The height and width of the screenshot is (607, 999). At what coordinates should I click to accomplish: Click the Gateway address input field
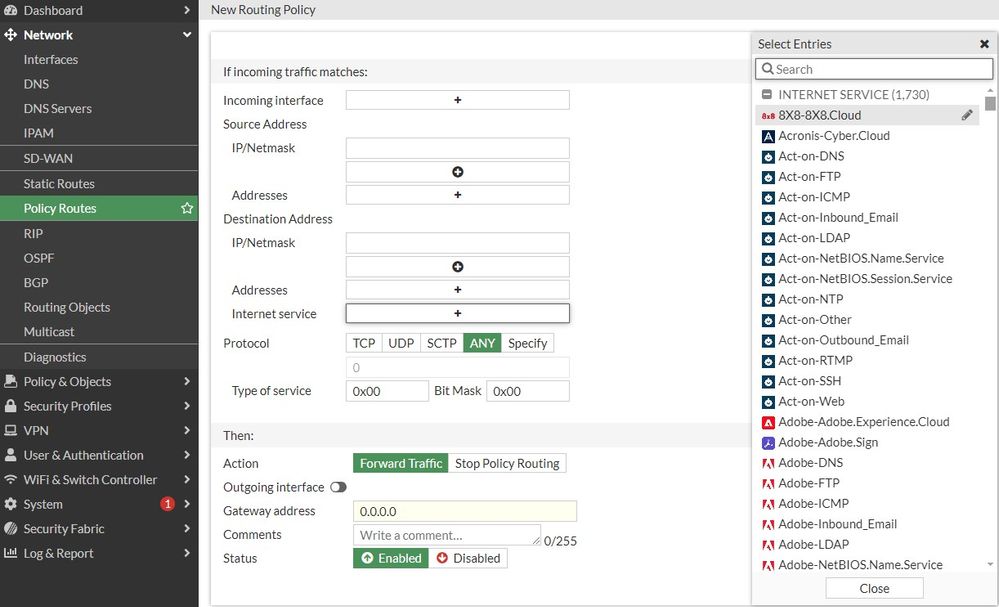pyautogui.click(x=464, y=511)
